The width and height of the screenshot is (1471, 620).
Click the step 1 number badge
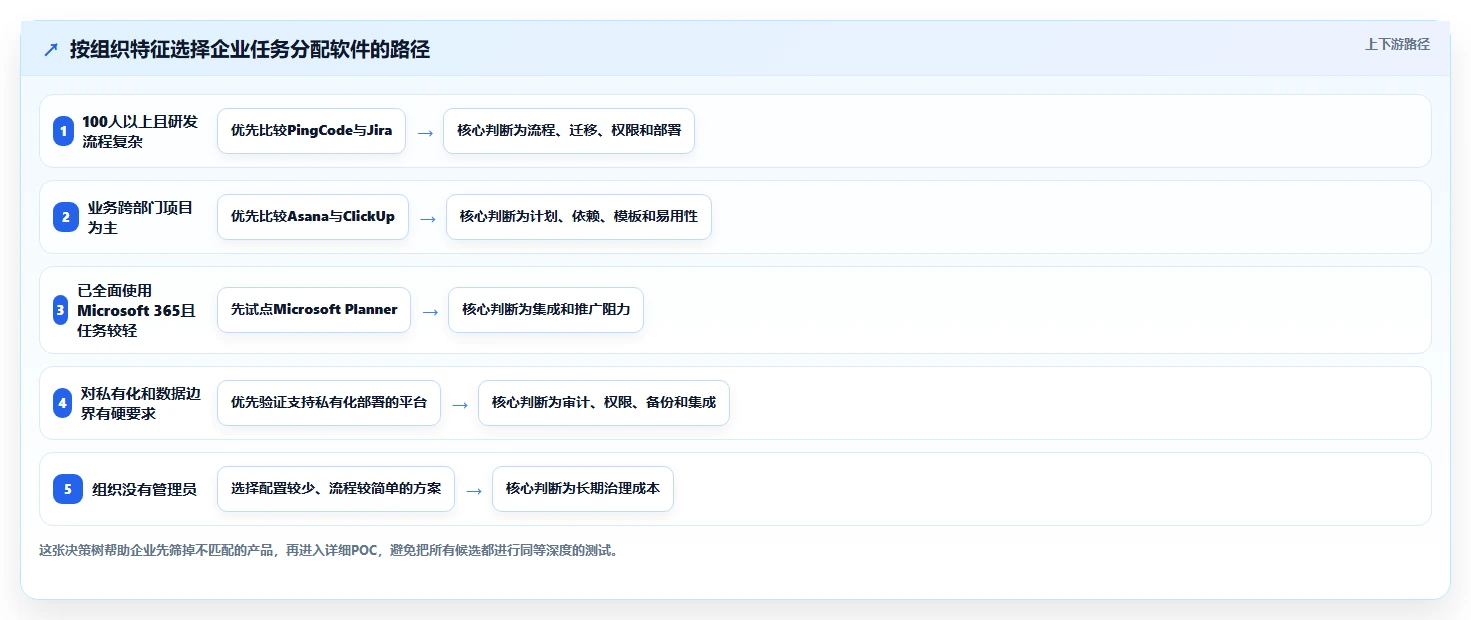[x=64, y=131]
